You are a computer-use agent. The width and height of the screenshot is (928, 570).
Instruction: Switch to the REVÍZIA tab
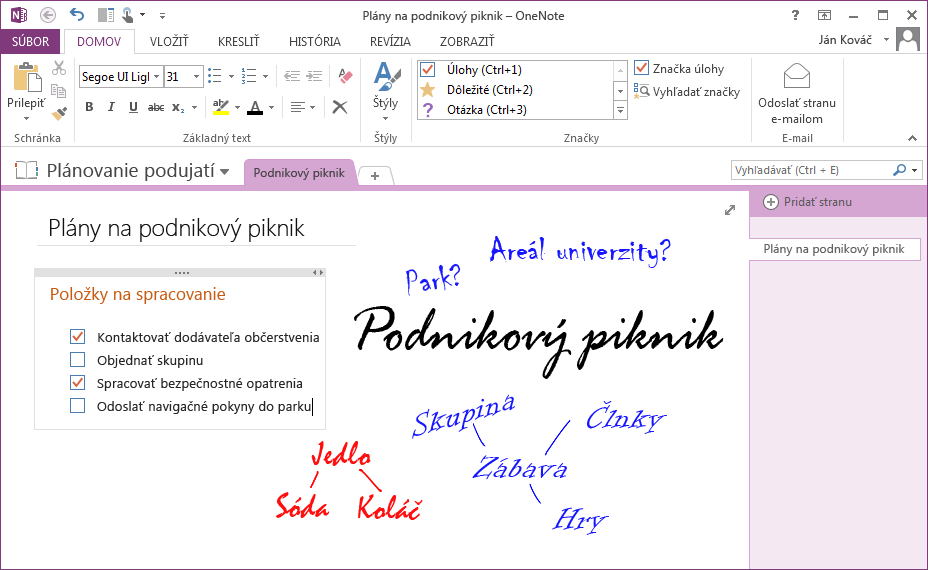point(390,41)
